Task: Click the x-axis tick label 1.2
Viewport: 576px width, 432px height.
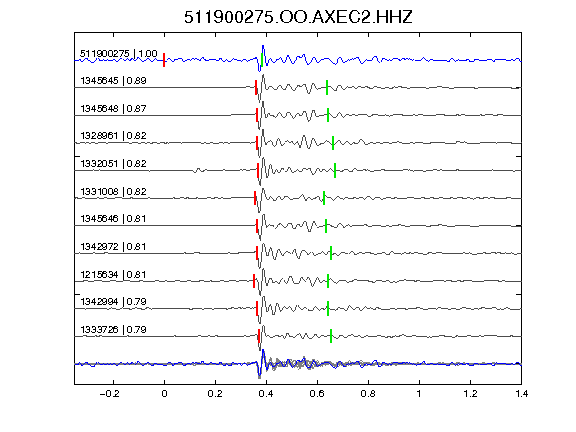Action: (470, 394)
